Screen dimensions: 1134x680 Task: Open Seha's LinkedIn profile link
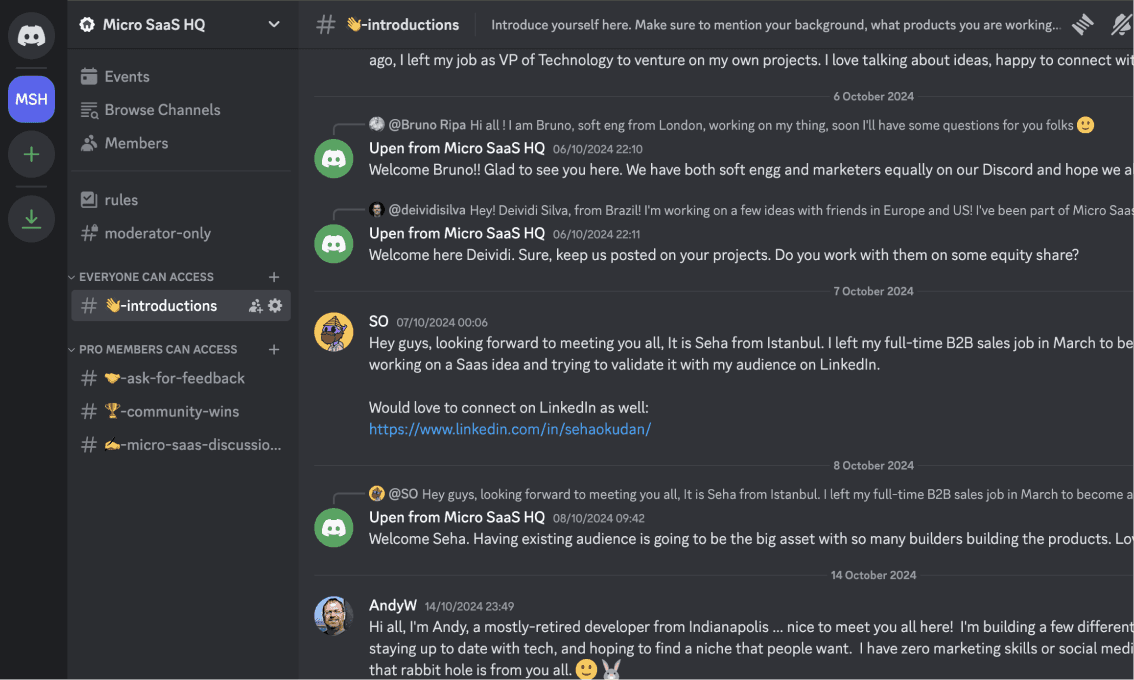(x=510, y=428)
